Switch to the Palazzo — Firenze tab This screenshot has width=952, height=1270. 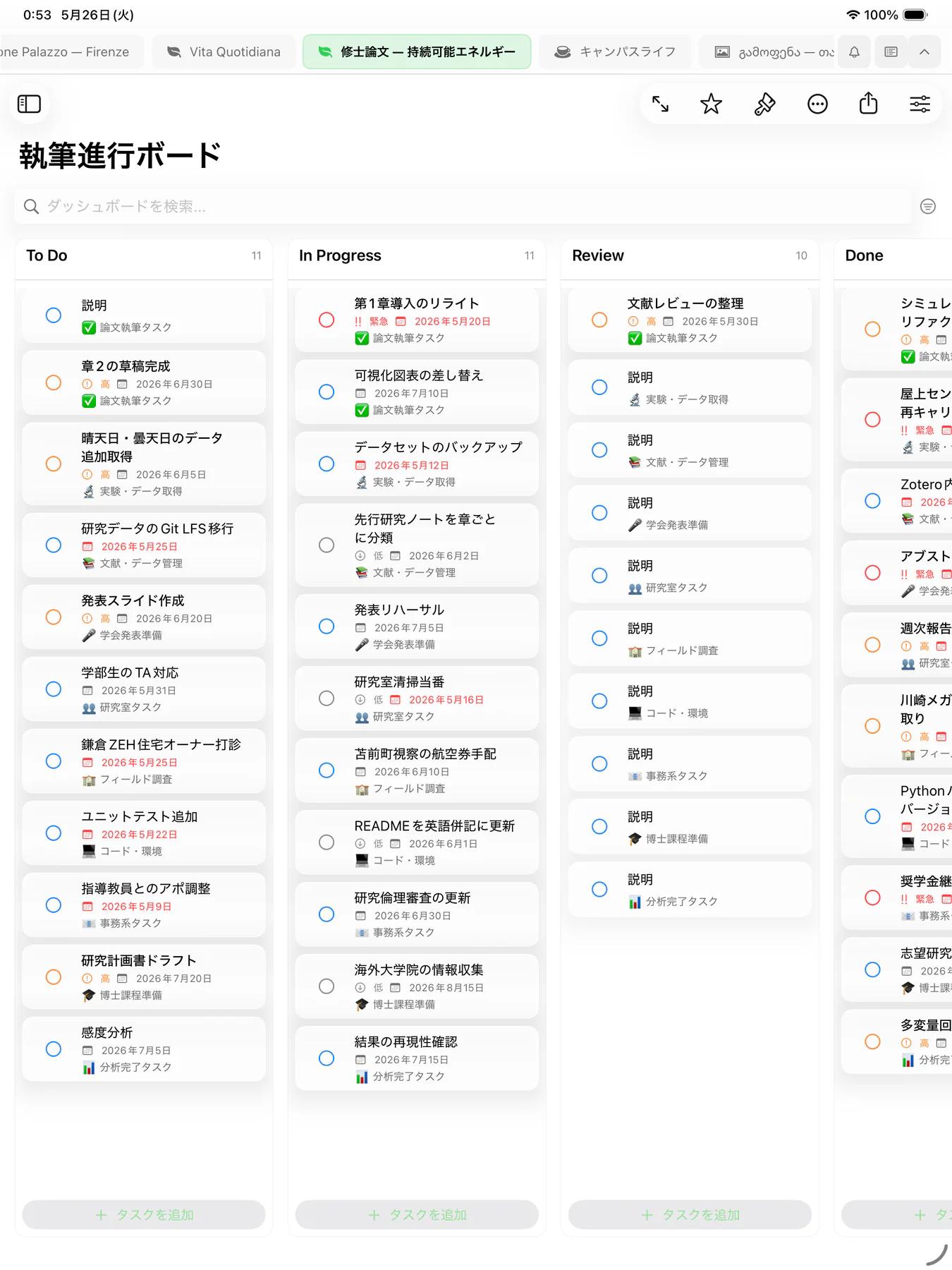pos(71,52)
